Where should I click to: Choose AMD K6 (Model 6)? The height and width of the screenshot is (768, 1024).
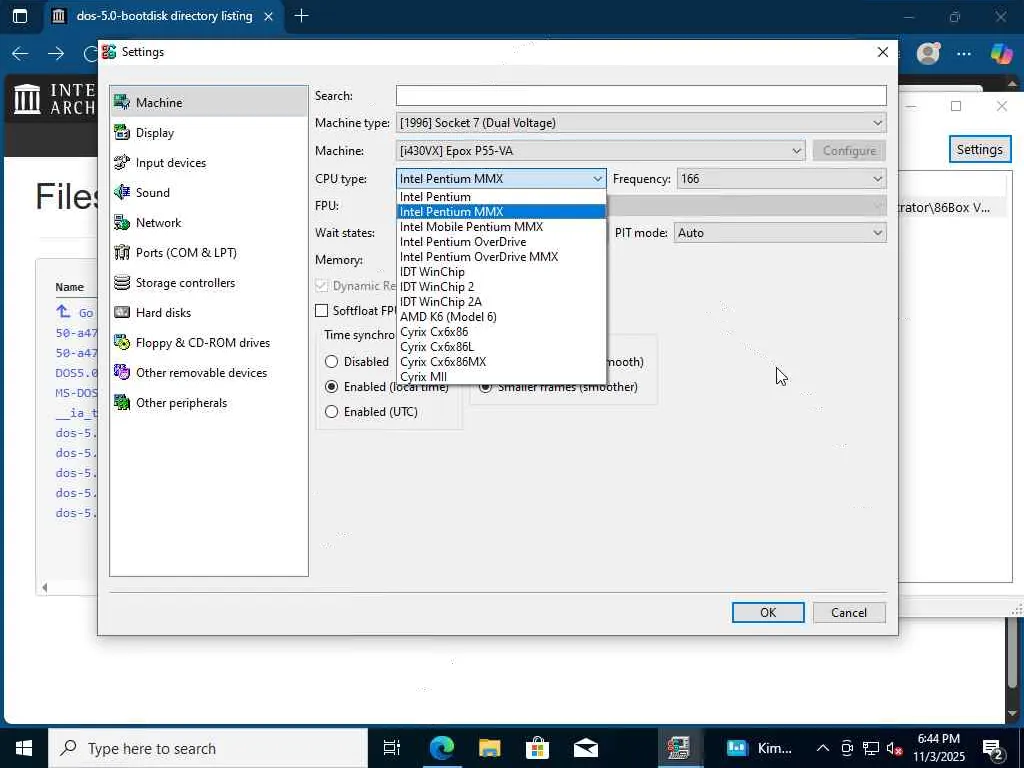tap(501, 317)
